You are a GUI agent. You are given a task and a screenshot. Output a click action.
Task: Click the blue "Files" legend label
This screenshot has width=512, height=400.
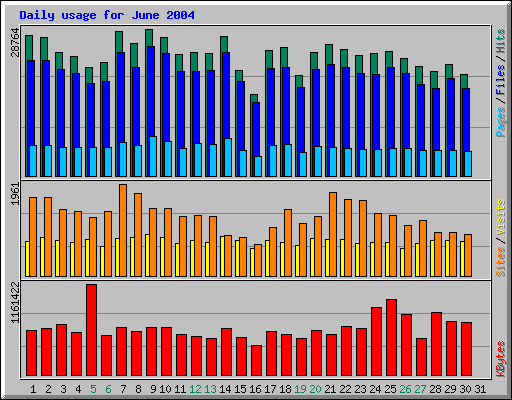500,80
